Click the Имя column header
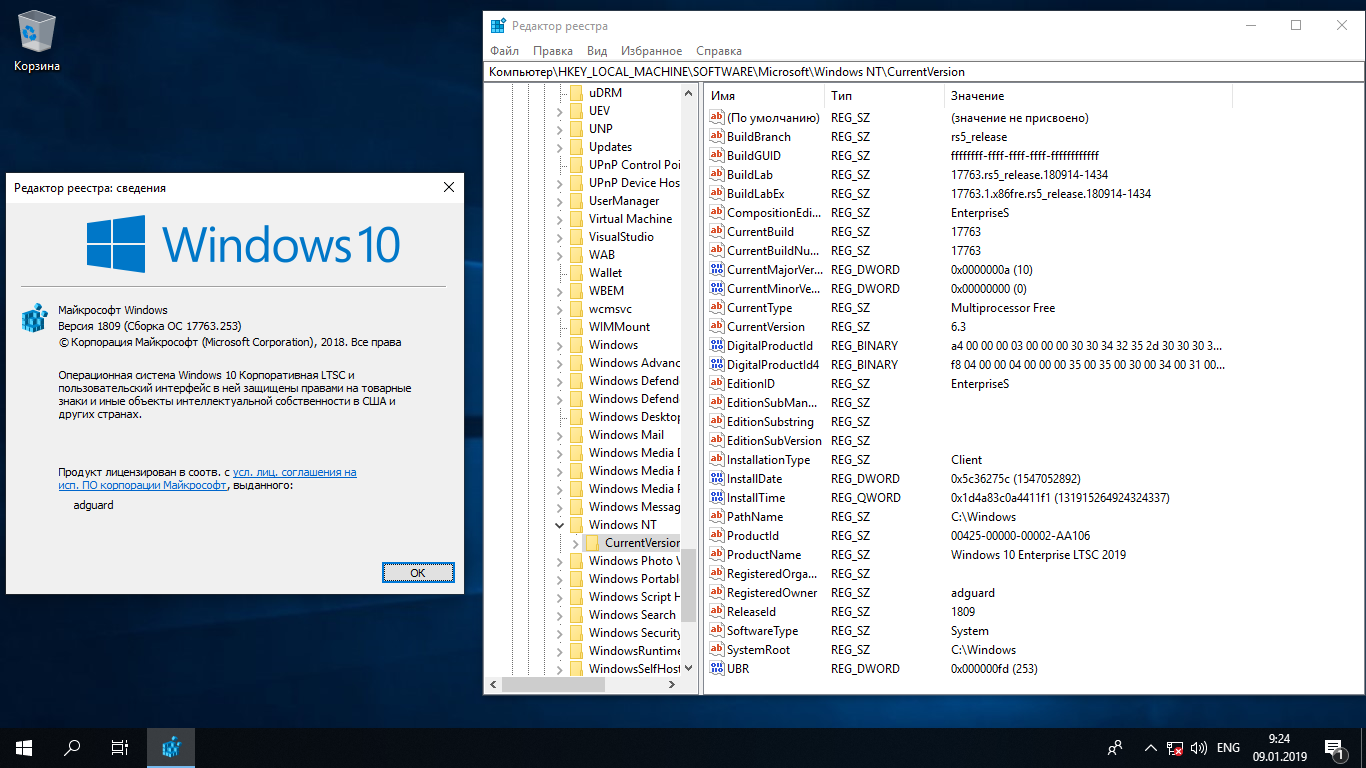This screenshot has height=768, width=1366. coord(765,96)
